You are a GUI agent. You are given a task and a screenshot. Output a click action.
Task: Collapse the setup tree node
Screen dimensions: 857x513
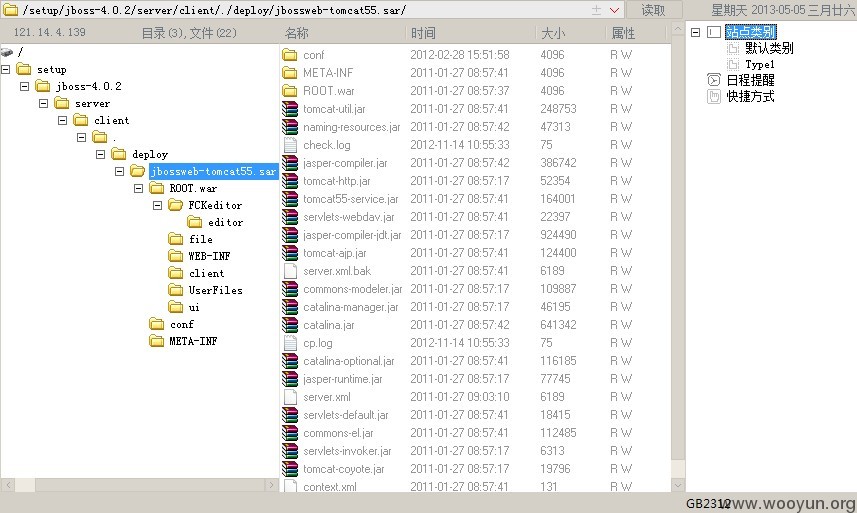(5, 69)
